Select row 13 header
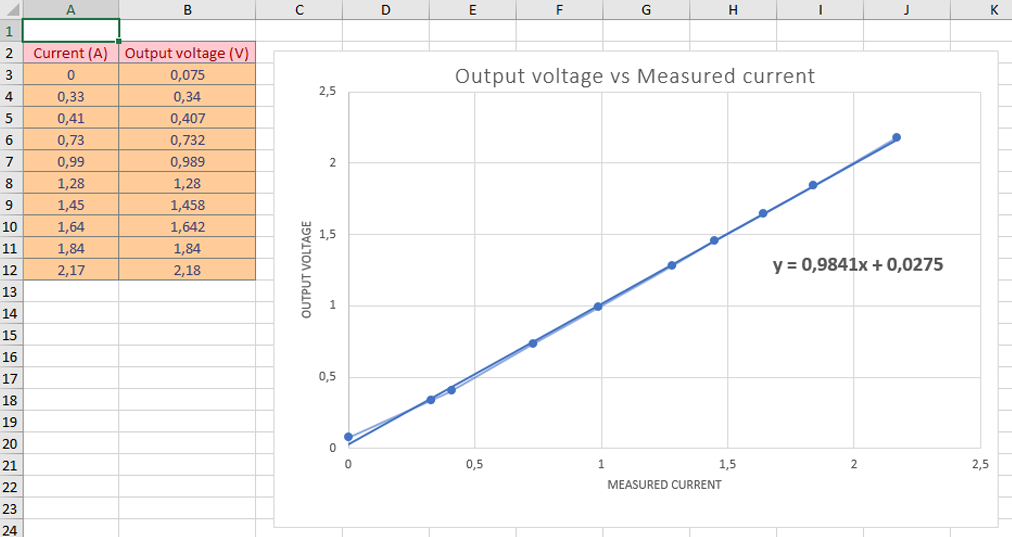Image resolution: width=1012 pixels, height=537 pixels. point(10,292)
